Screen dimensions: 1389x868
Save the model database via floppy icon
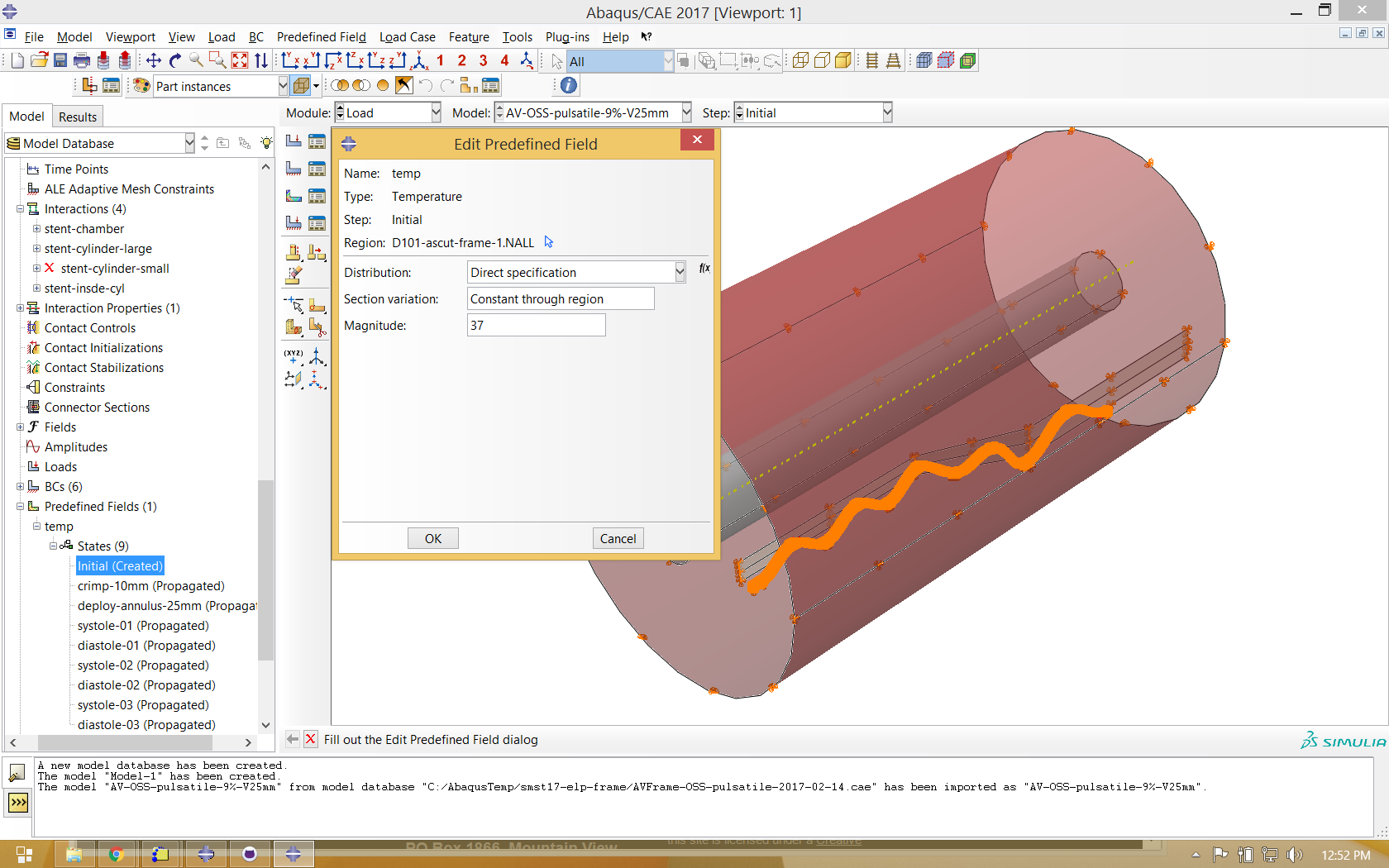[x=60, y=60]
